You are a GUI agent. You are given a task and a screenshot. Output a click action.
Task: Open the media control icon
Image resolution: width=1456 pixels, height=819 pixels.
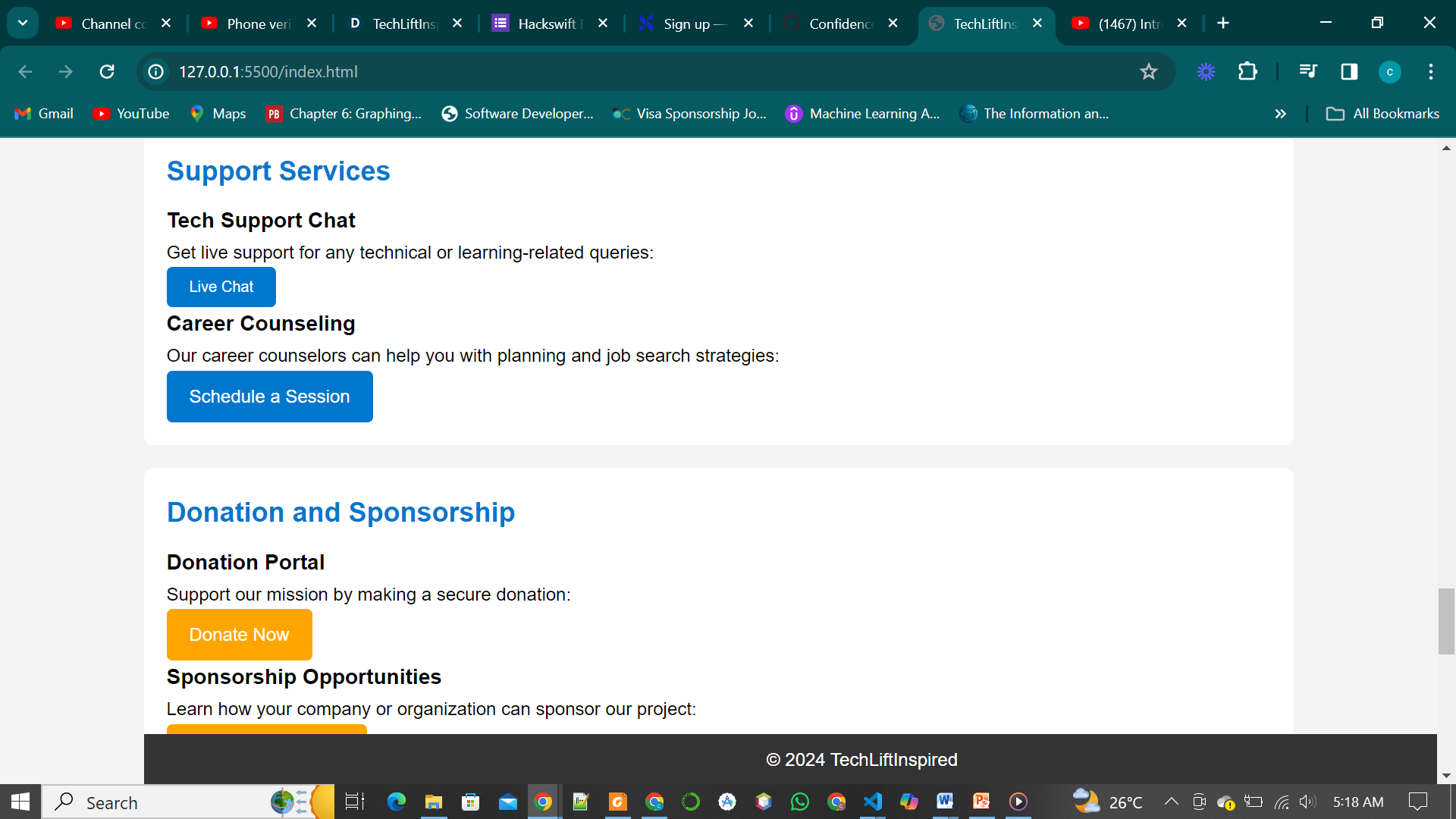(x=1307, y=71)
